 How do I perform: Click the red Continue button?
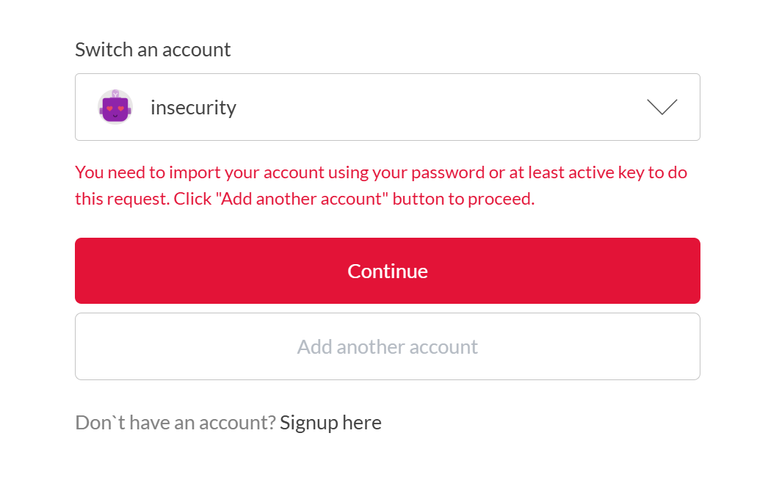(x=387, y=271)
